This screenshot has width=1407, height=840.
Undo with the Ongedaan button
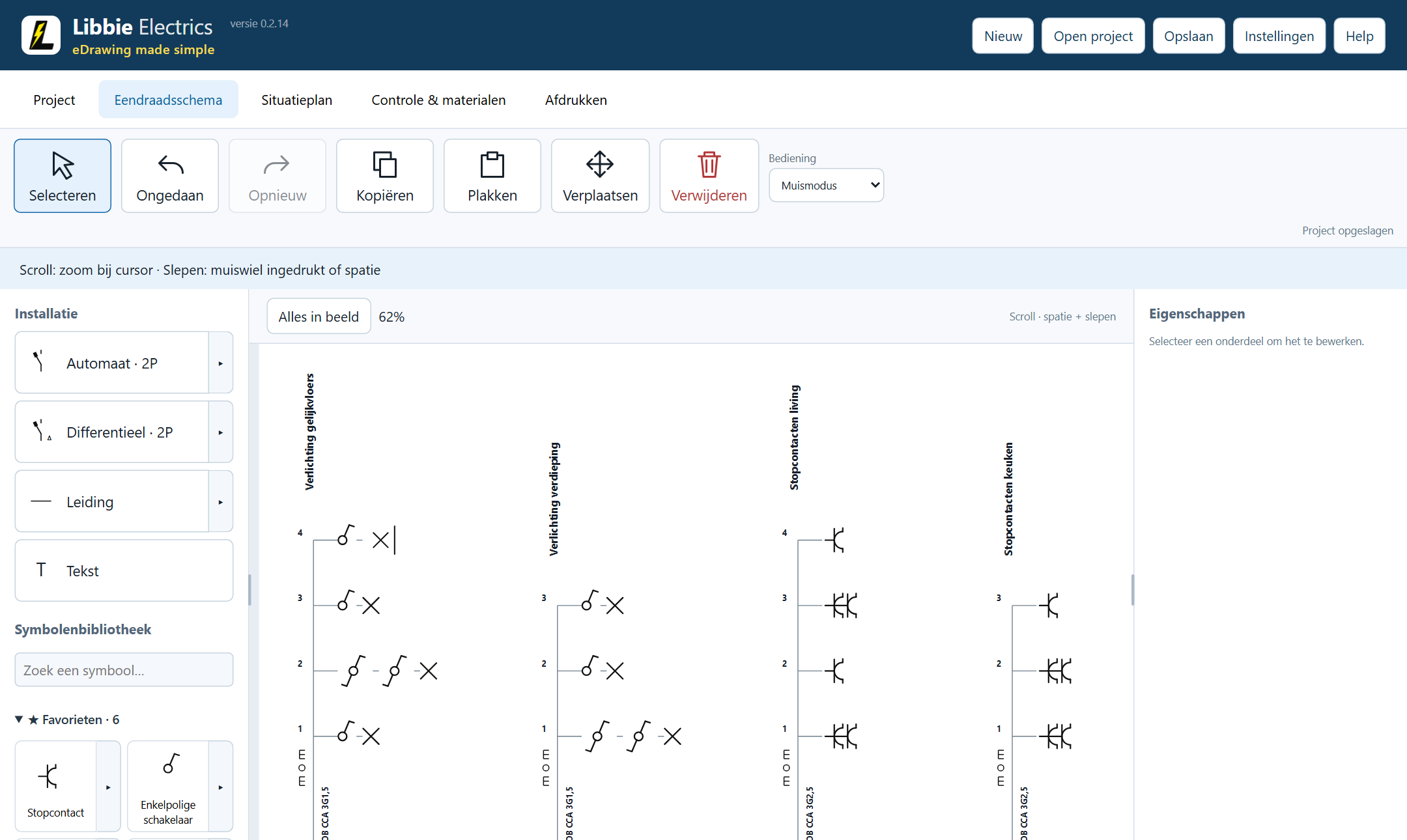pyautogui.click(x=170, y=176)
